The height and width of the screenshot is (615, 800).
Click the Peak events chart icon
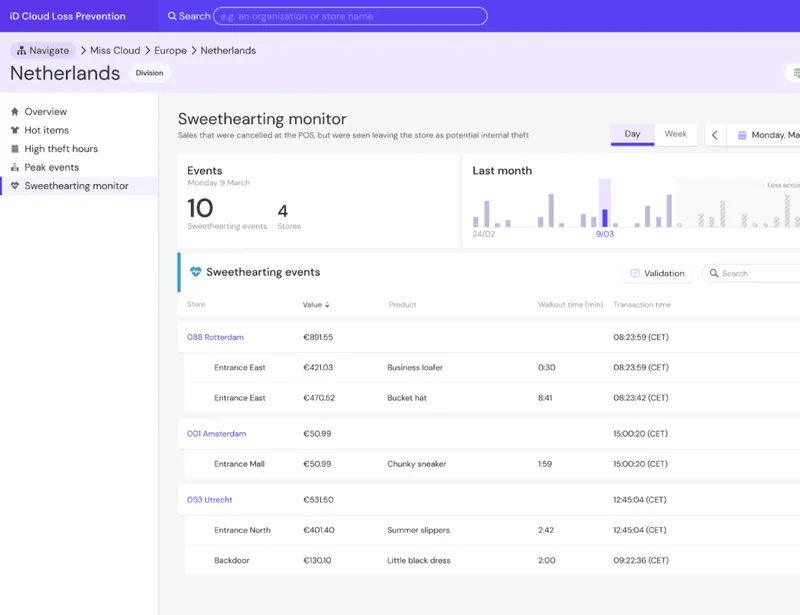15,167
